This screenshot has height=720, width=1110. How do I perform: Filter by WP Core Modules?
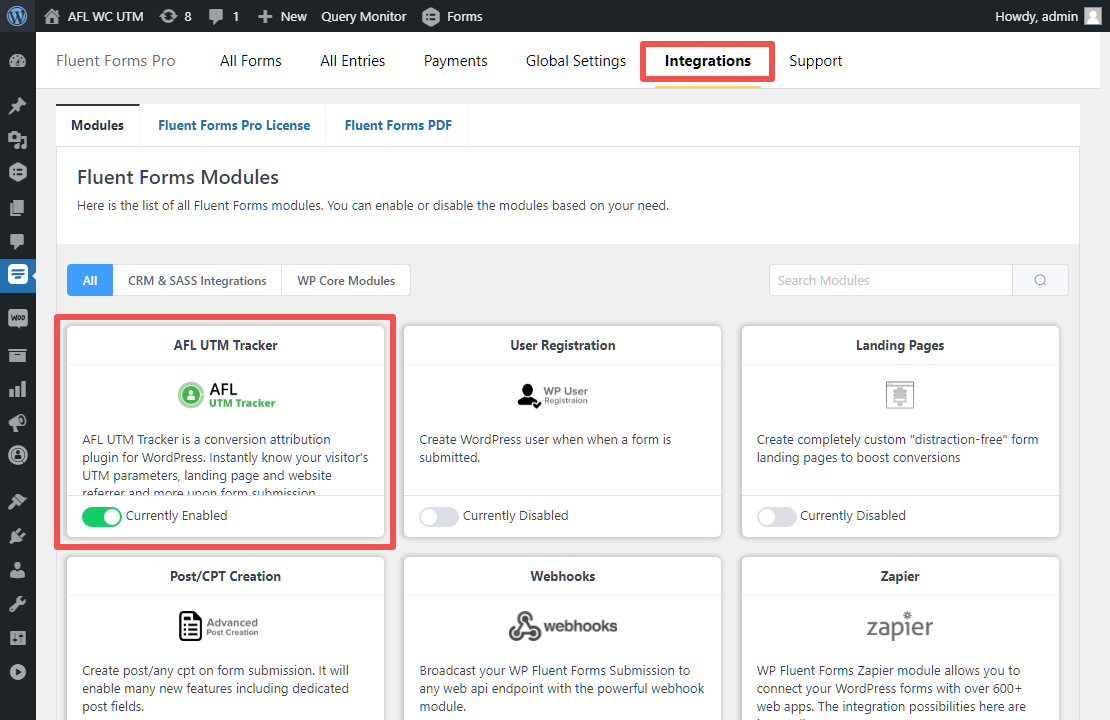coord(346,280)
